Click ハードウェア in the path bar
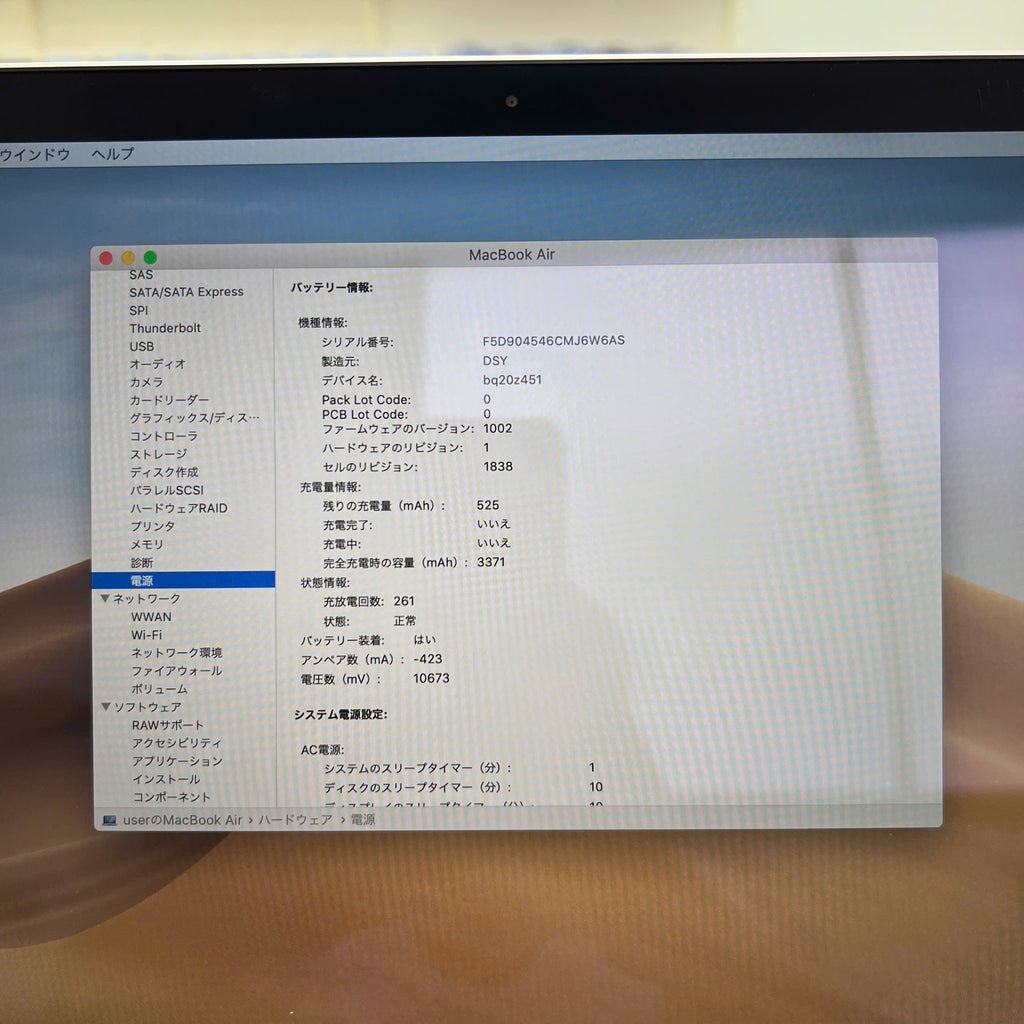 click(296, 820)
